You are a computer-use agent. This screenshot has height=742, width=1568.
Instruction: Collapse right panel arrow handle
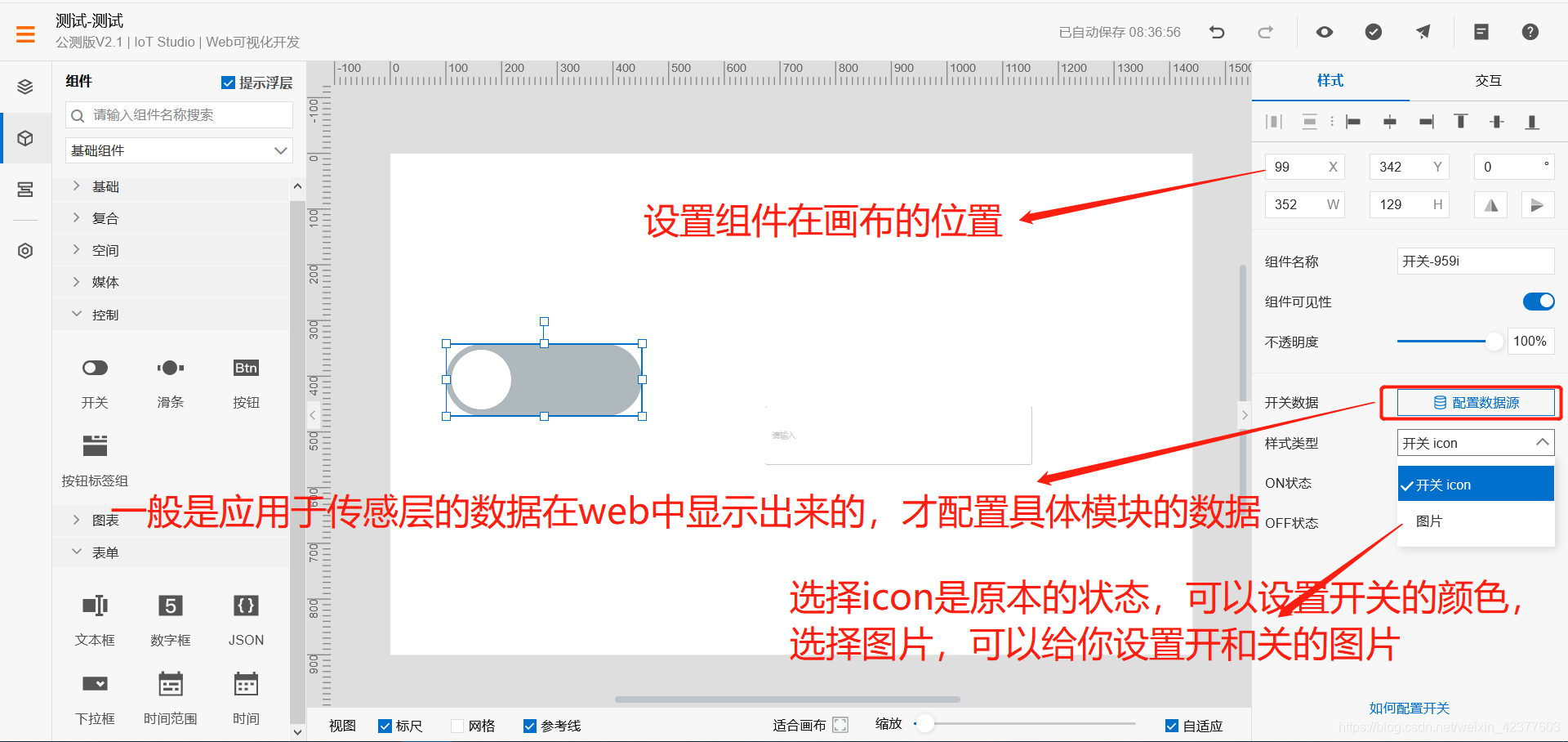(x=1245, y=415)
